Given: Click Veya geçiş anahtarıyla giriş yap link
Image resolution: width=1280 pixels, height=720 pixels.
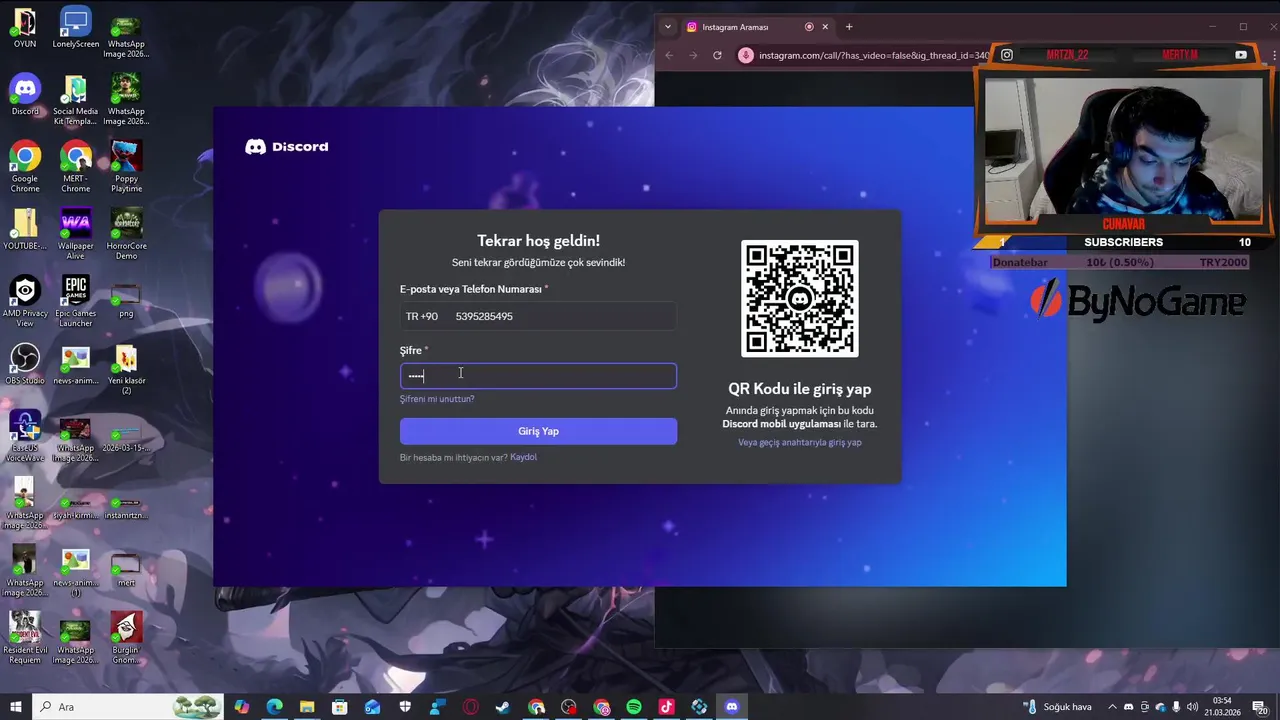Looking at the screenshot, I should (x=799, y=442).
